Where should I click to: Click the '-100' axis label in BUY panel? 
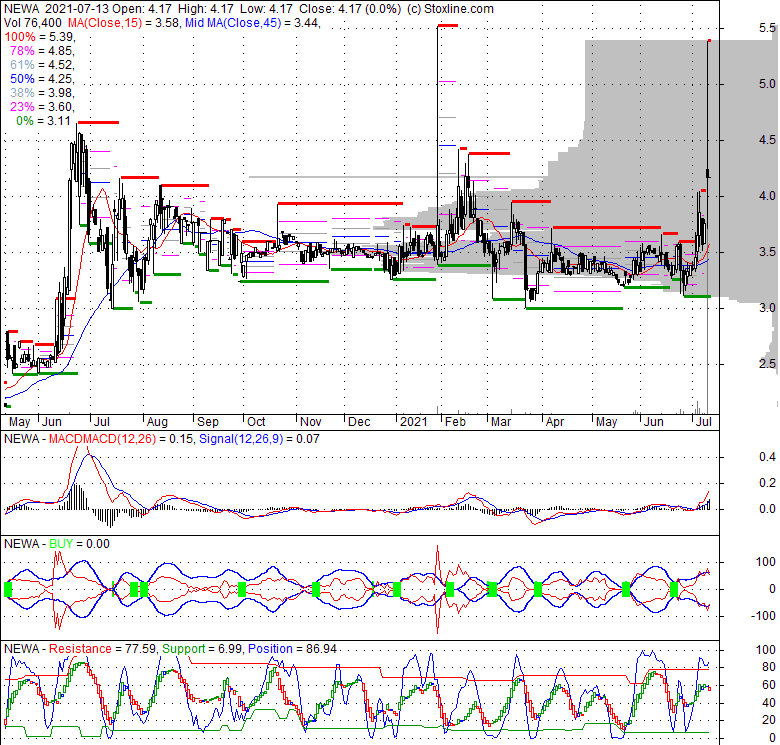(764, 616)
